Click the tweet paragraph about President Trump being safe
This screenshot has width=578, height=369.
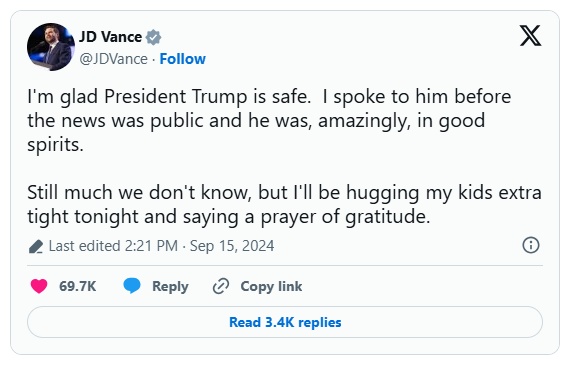269,121
